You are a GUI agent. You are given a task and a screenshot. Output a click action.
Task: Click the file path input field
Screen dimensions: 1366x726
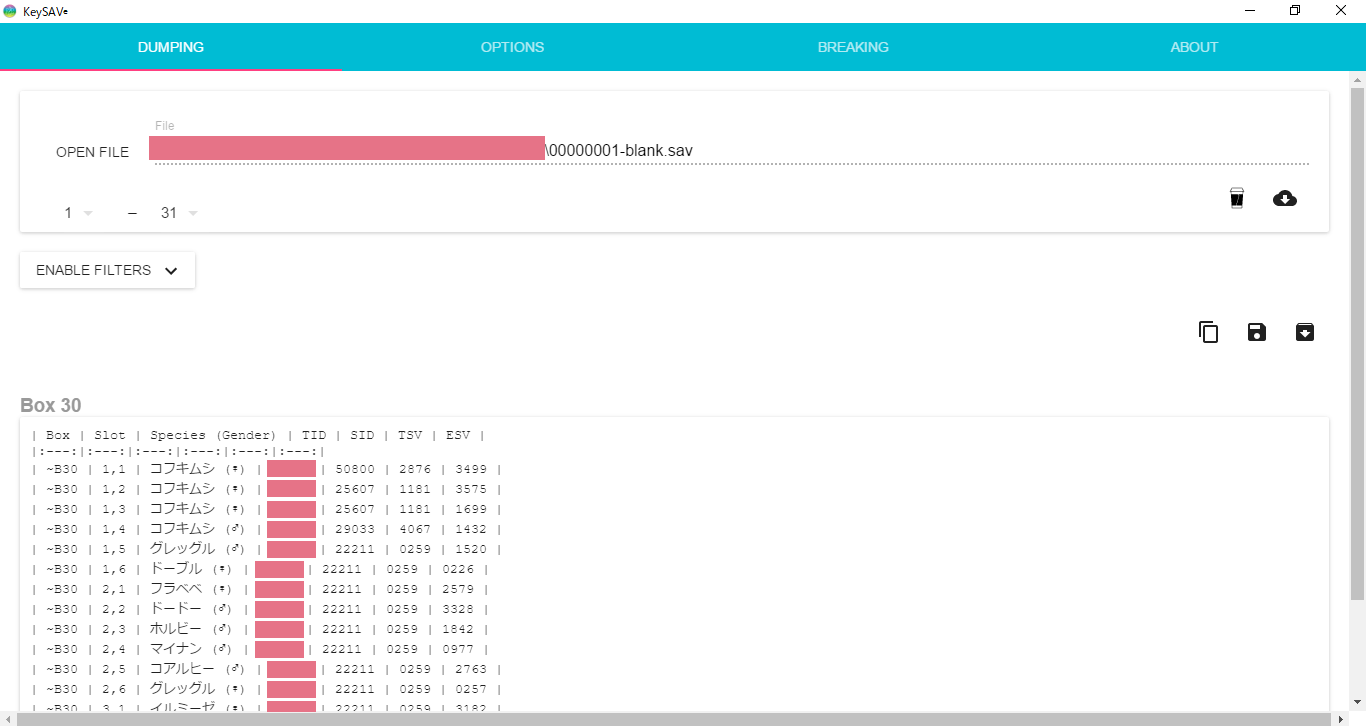pos(728,150)
